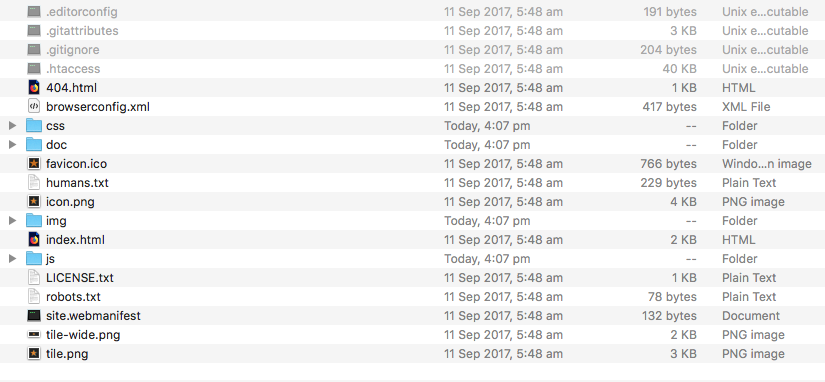Select the LICENSE.txt file row

point(412,278)
